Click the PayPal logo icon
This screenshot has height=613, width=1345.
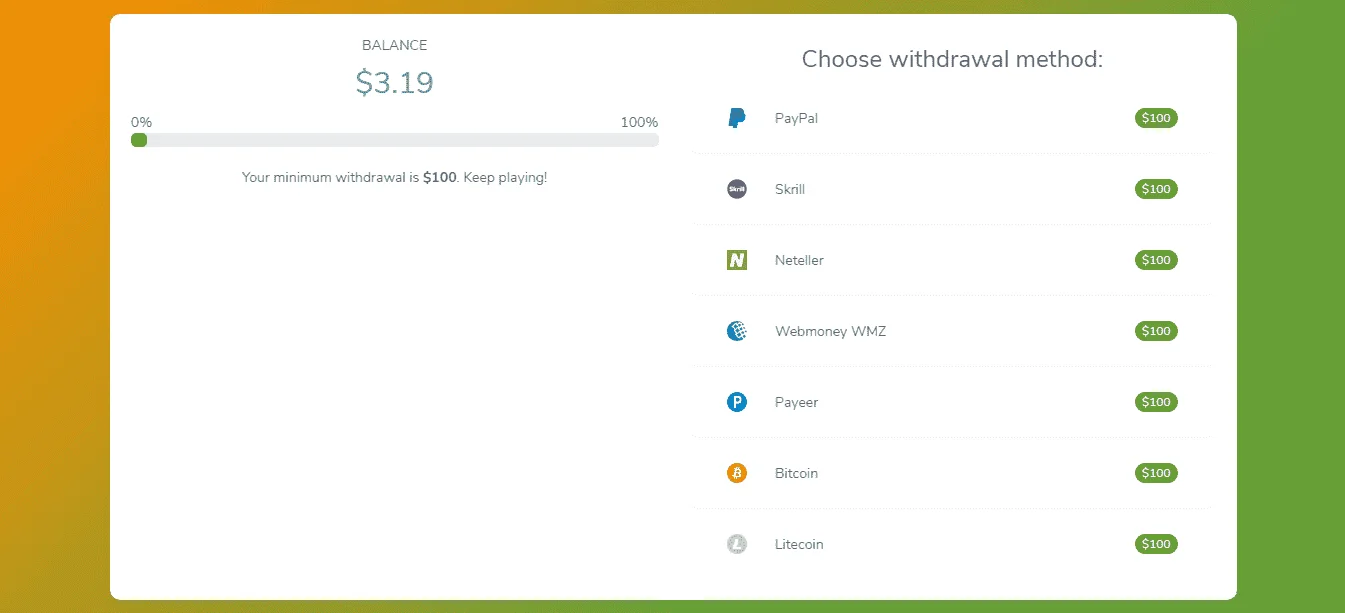click(737, 118)
